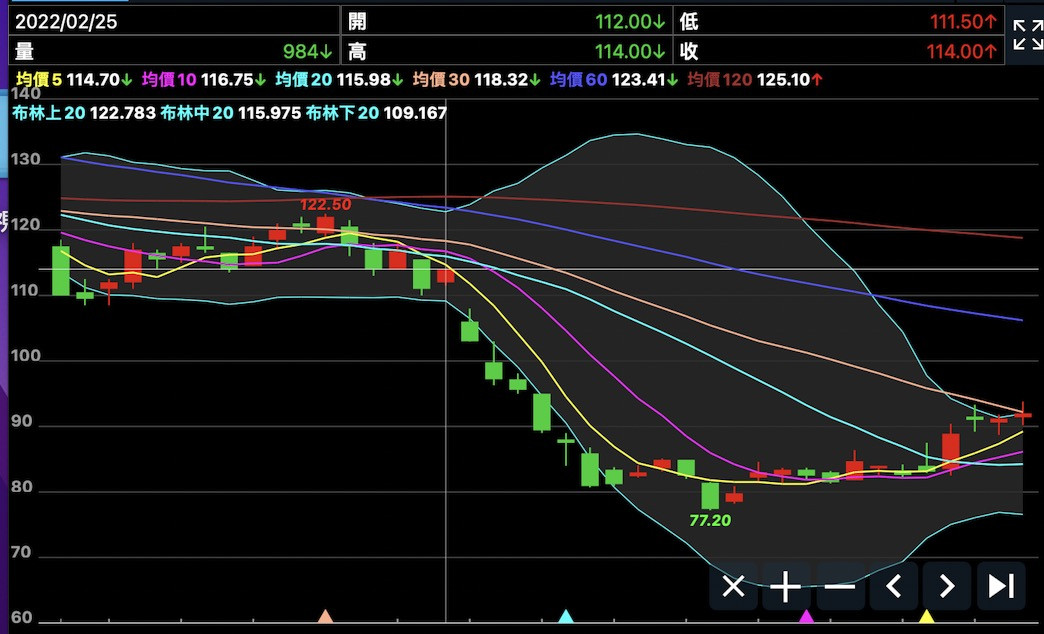Zoom in using the plus button
The image size is (1044, 634).
pyautogui.click(x=786, y=586)
